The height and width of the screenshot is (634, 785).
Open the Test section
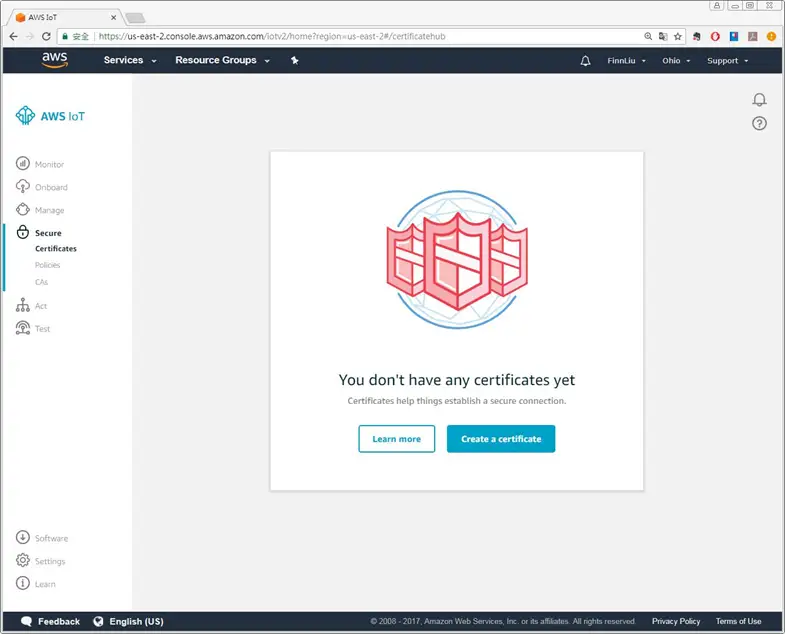coord(42,329)
